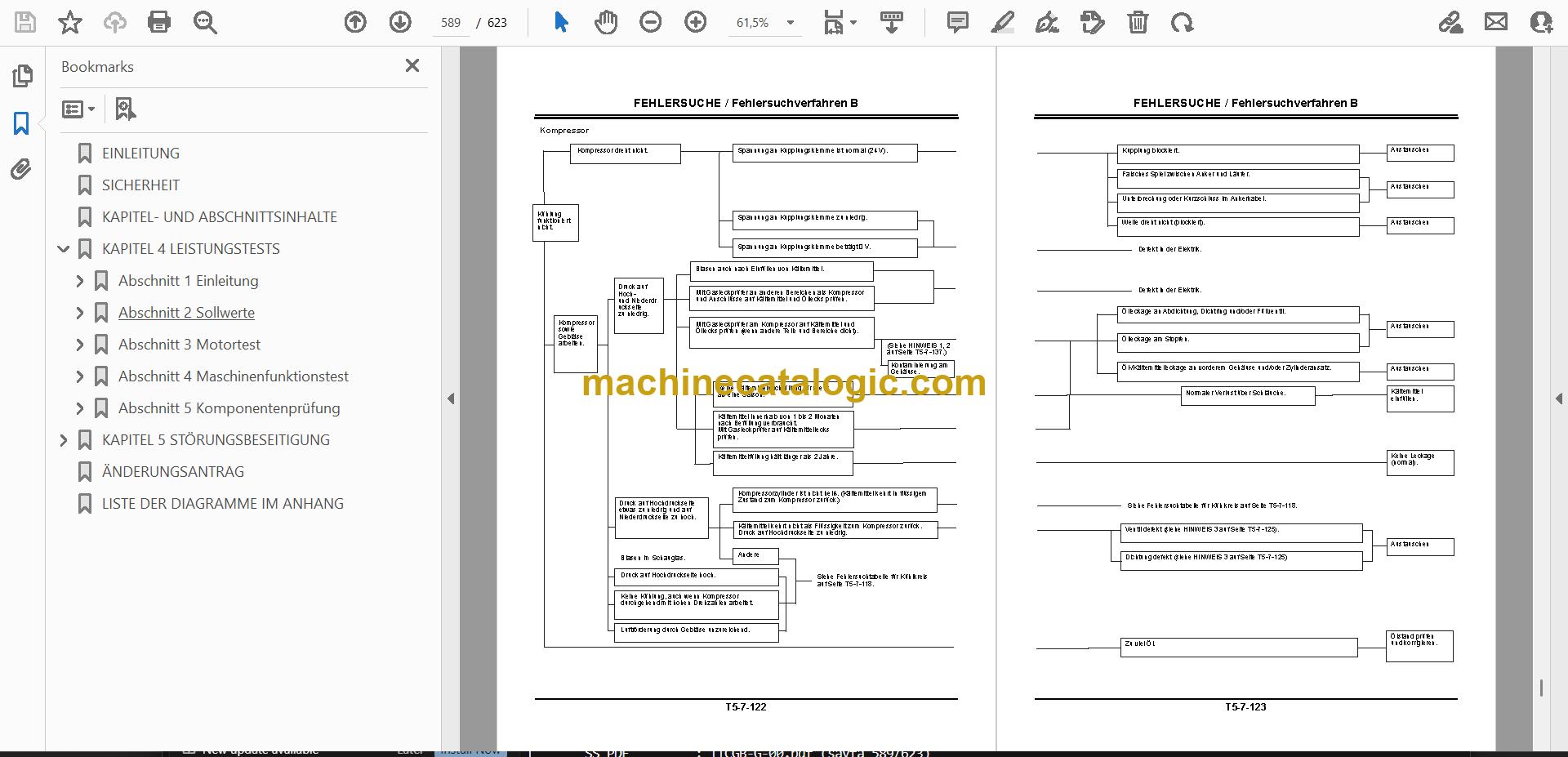The width and height of the screenshot is (1568, 757).
Task: Delete with the trash icon
Action: click(x=1138, y=22)
